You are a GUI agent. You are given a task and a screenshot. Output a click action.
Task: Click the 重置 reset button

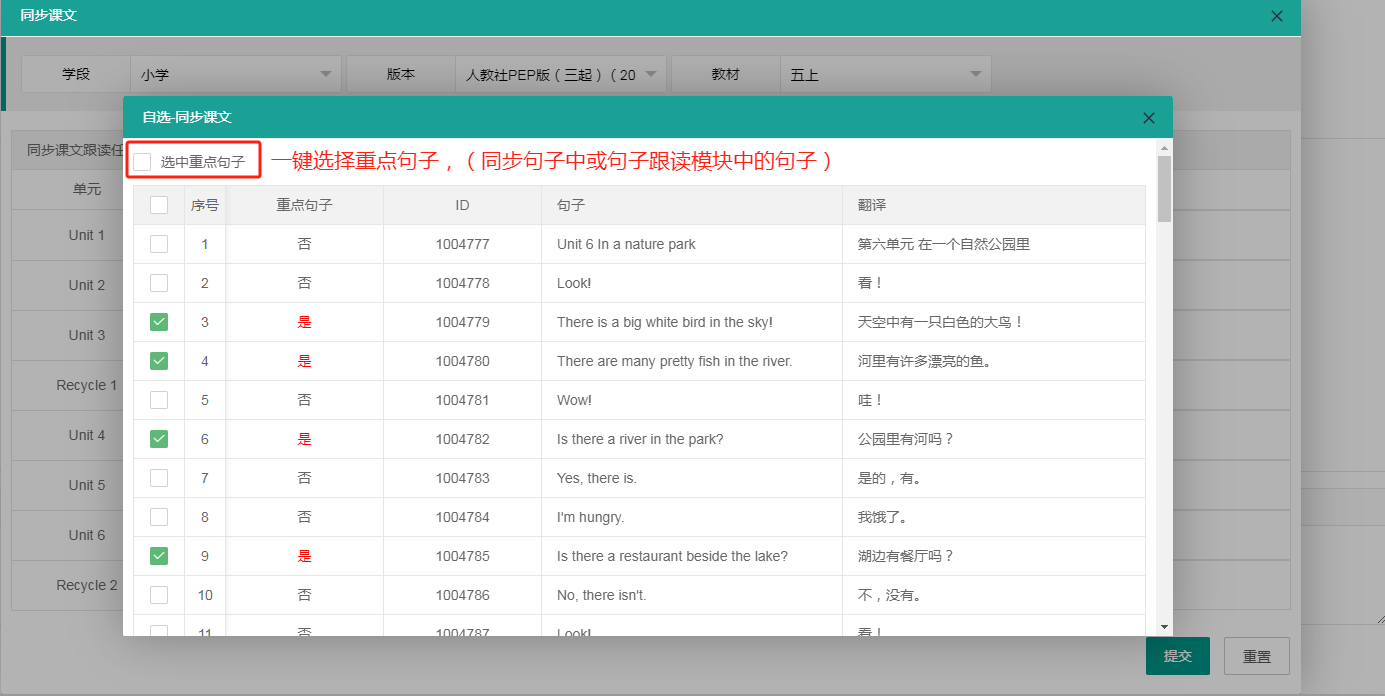pyautogui.click(x=1257, y=656)
